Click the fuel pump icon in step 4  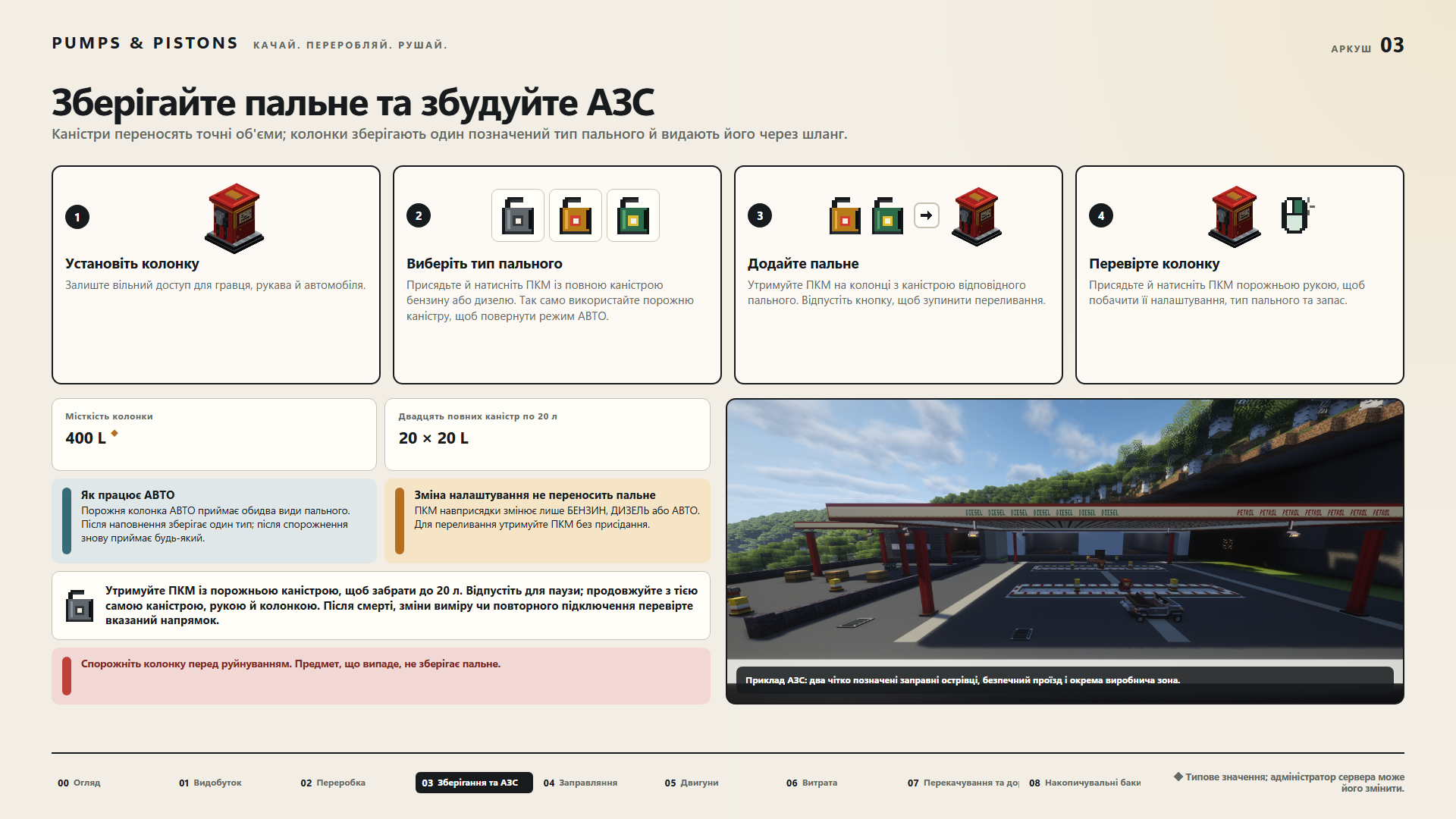click(x=1235, y=216)
